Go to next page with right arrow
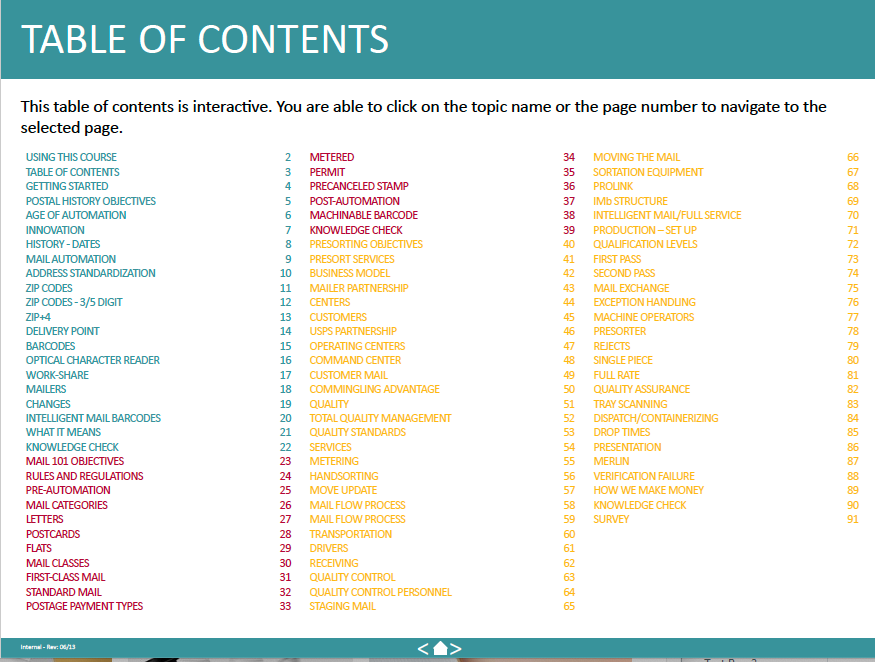875x662 pixels. (456, 649)
